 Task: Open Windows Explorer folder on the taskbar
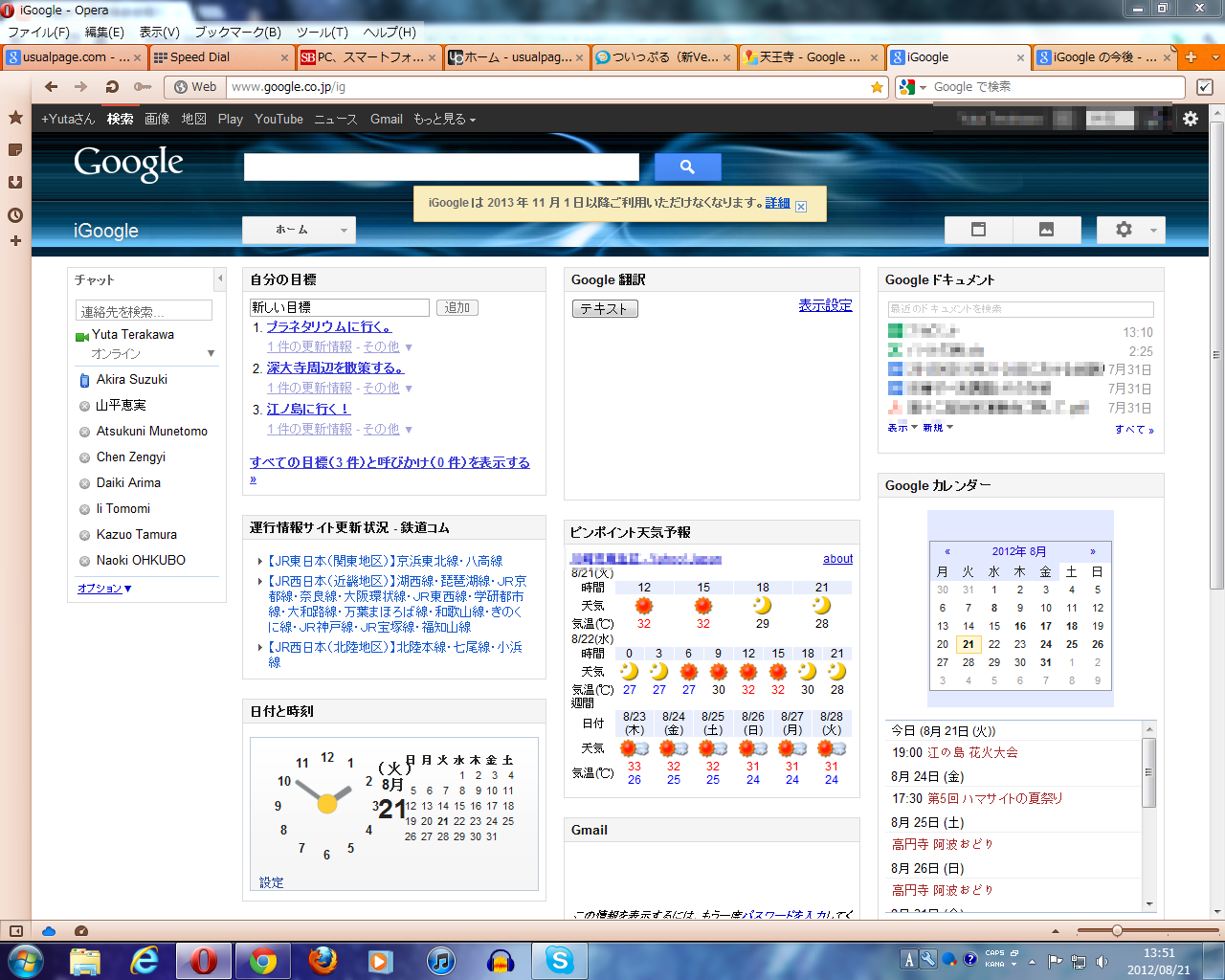tap(85, 960)
